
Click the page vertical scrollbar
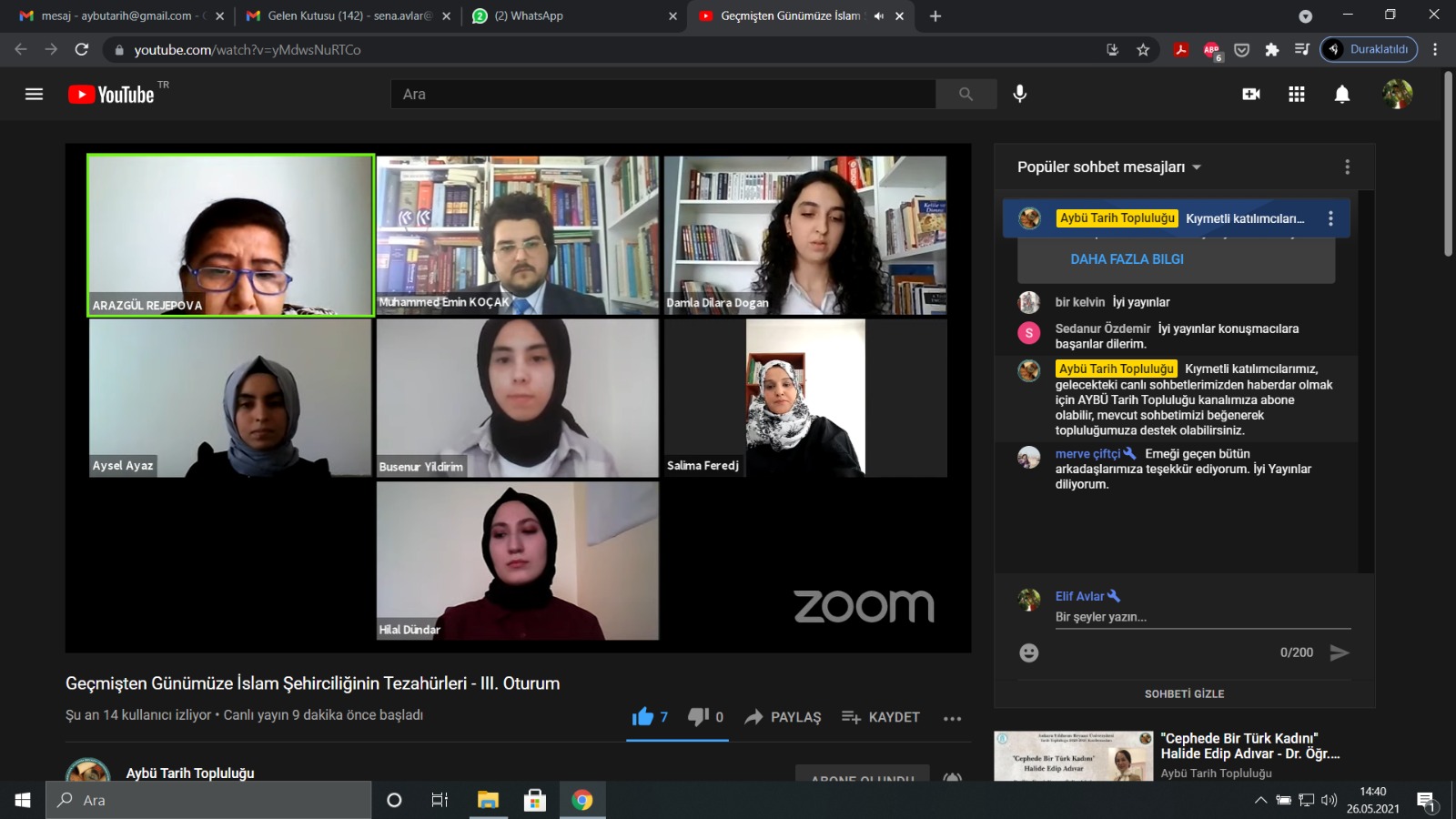[1448, 164]
